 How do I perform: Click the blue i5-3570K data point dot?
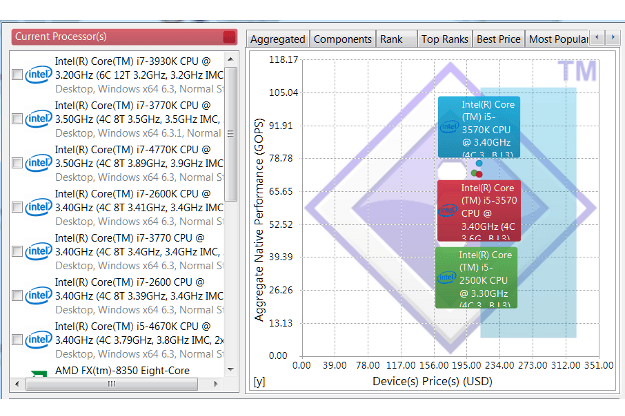pos(479,163)
